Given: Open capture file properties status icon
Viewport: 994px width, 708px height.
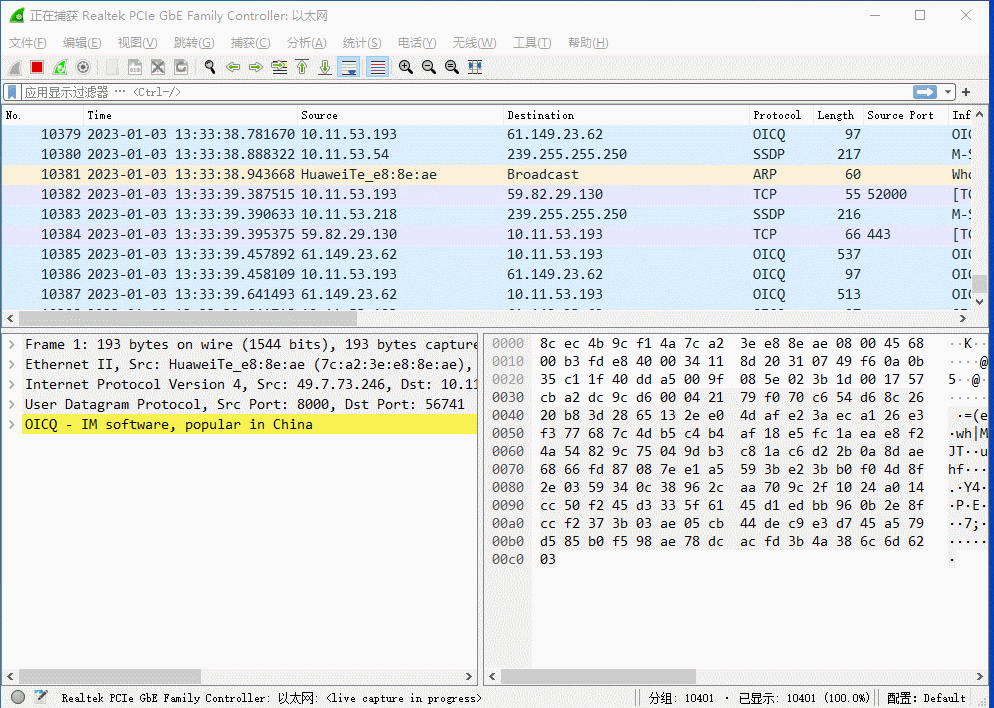Looking at the screenshot, I should click(x=41, y=697).
